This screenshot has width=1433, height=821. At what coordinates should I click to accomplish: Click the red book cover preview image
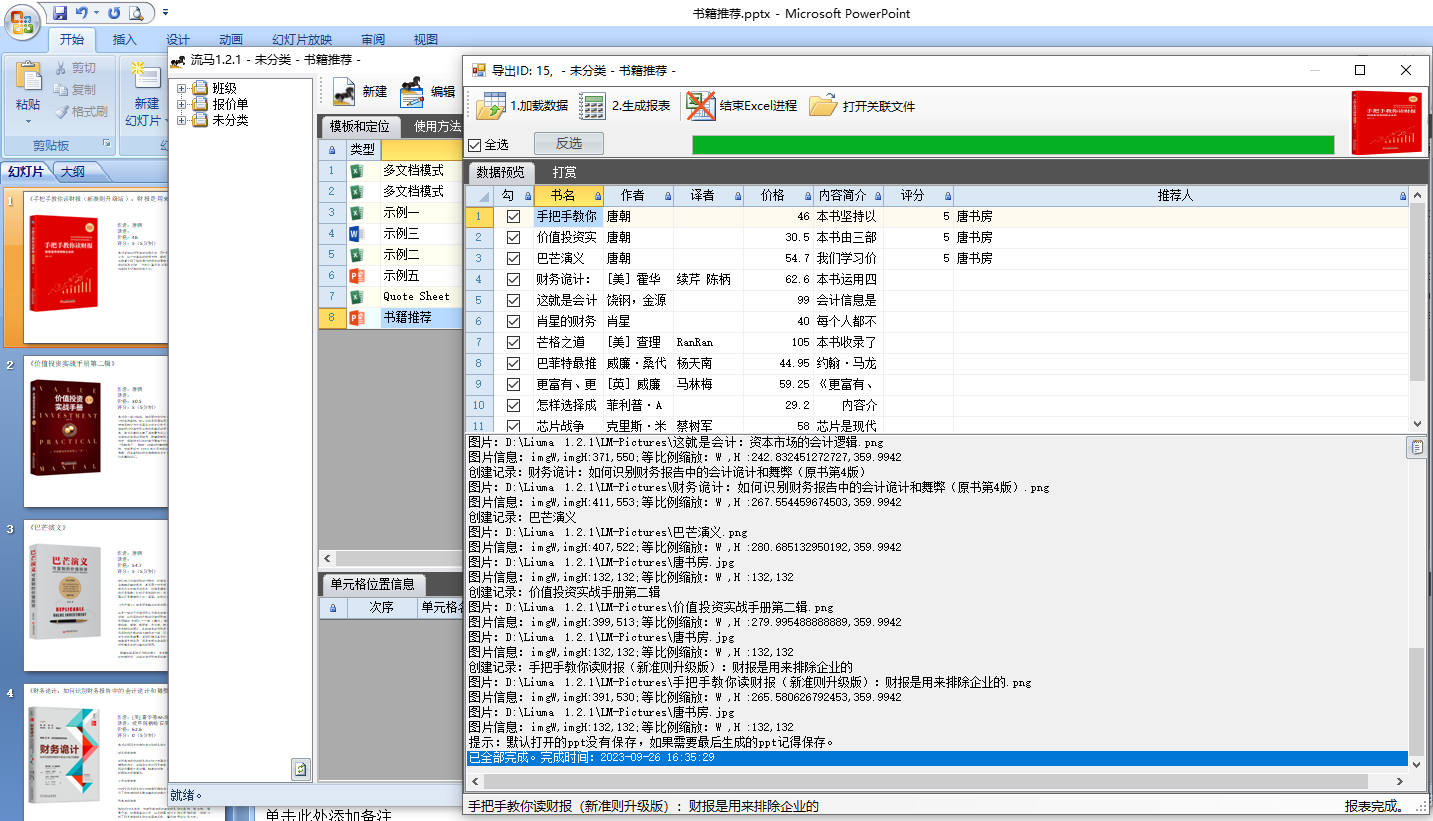(1385, 122)
